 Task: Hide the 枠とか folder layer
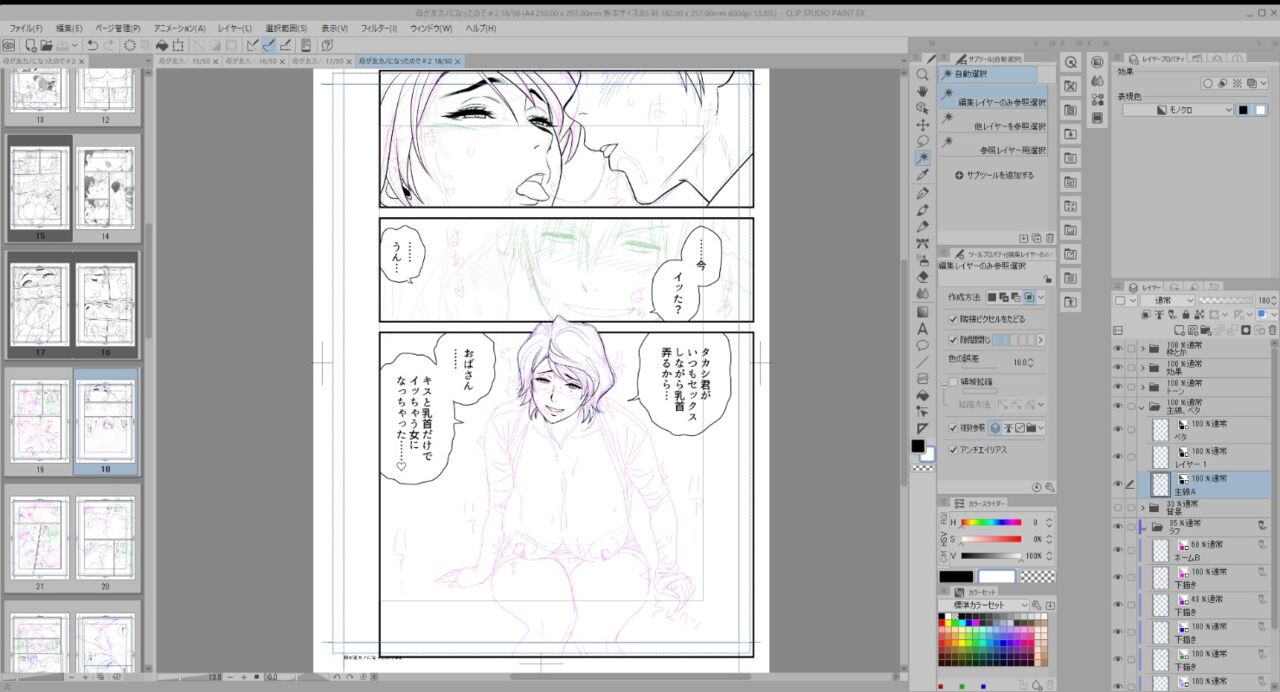[1118, 348]
